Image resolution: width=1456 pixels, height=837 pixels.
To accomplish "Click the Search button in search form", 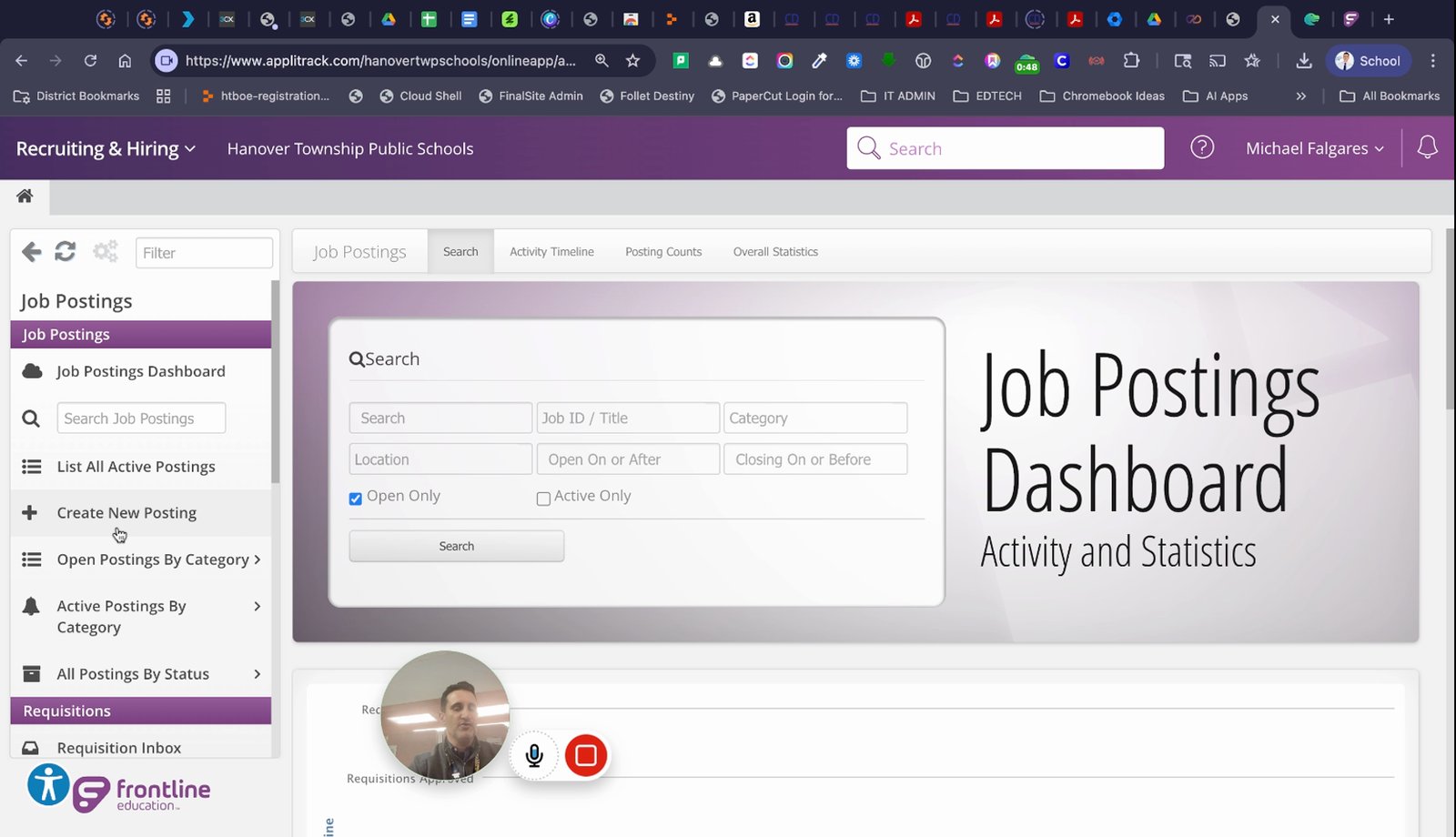I will (x=457, y=546).
